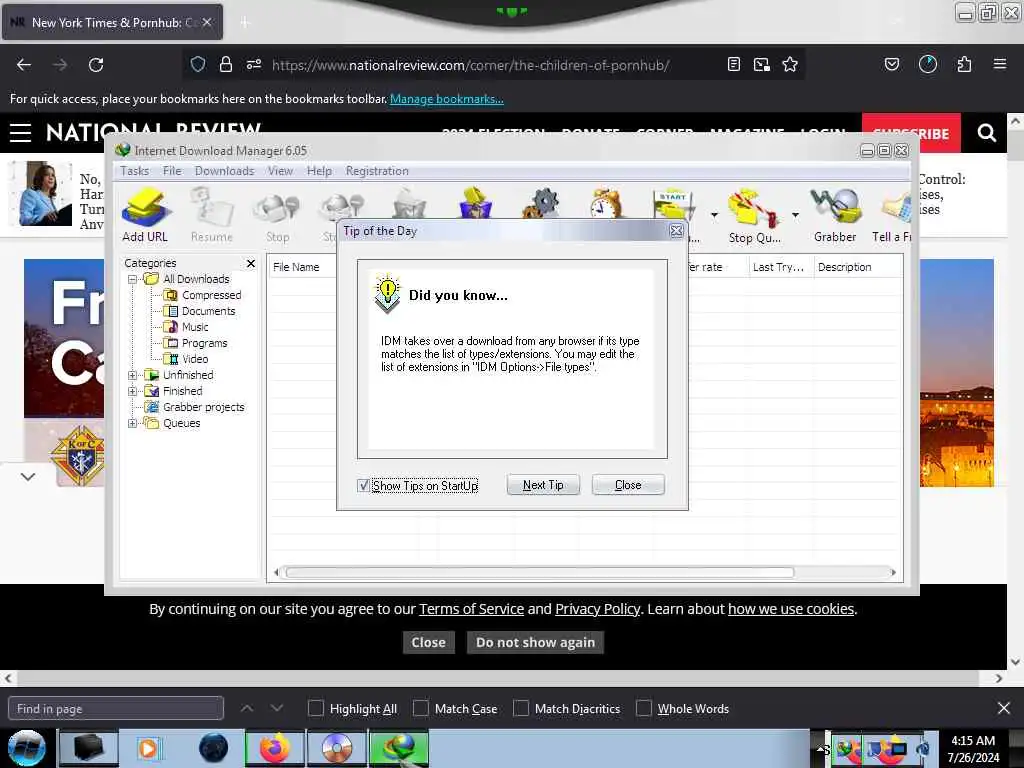Open National Review hamburger site menu
Image resolution: width=1024 pixels, height=768 pixels.
pos(20,133)
